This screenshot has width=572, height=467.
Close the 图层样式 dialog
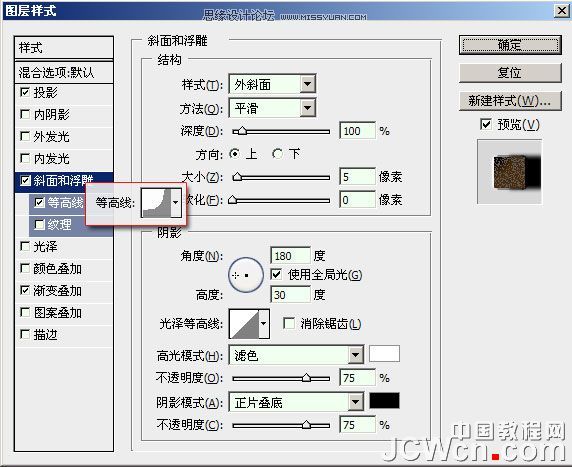pos(562,11)
